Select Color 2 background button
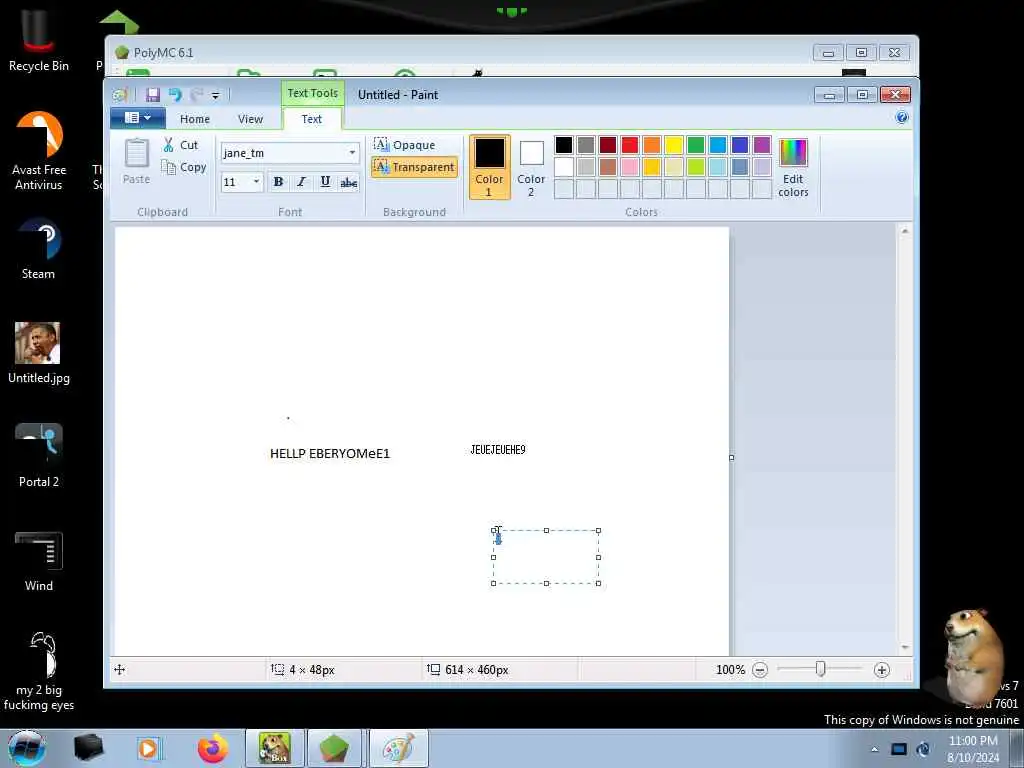1024x768 pixels. pos(531,167)
